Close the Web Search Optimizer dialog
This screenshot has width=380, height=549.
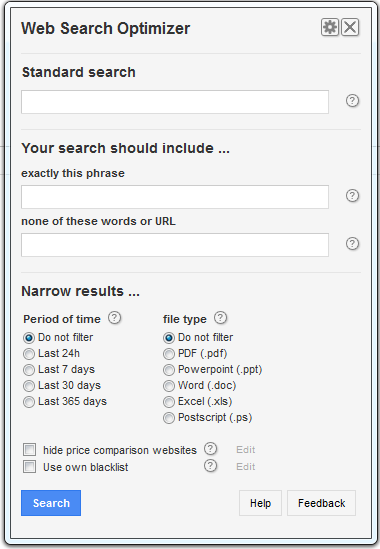[350, 27]
